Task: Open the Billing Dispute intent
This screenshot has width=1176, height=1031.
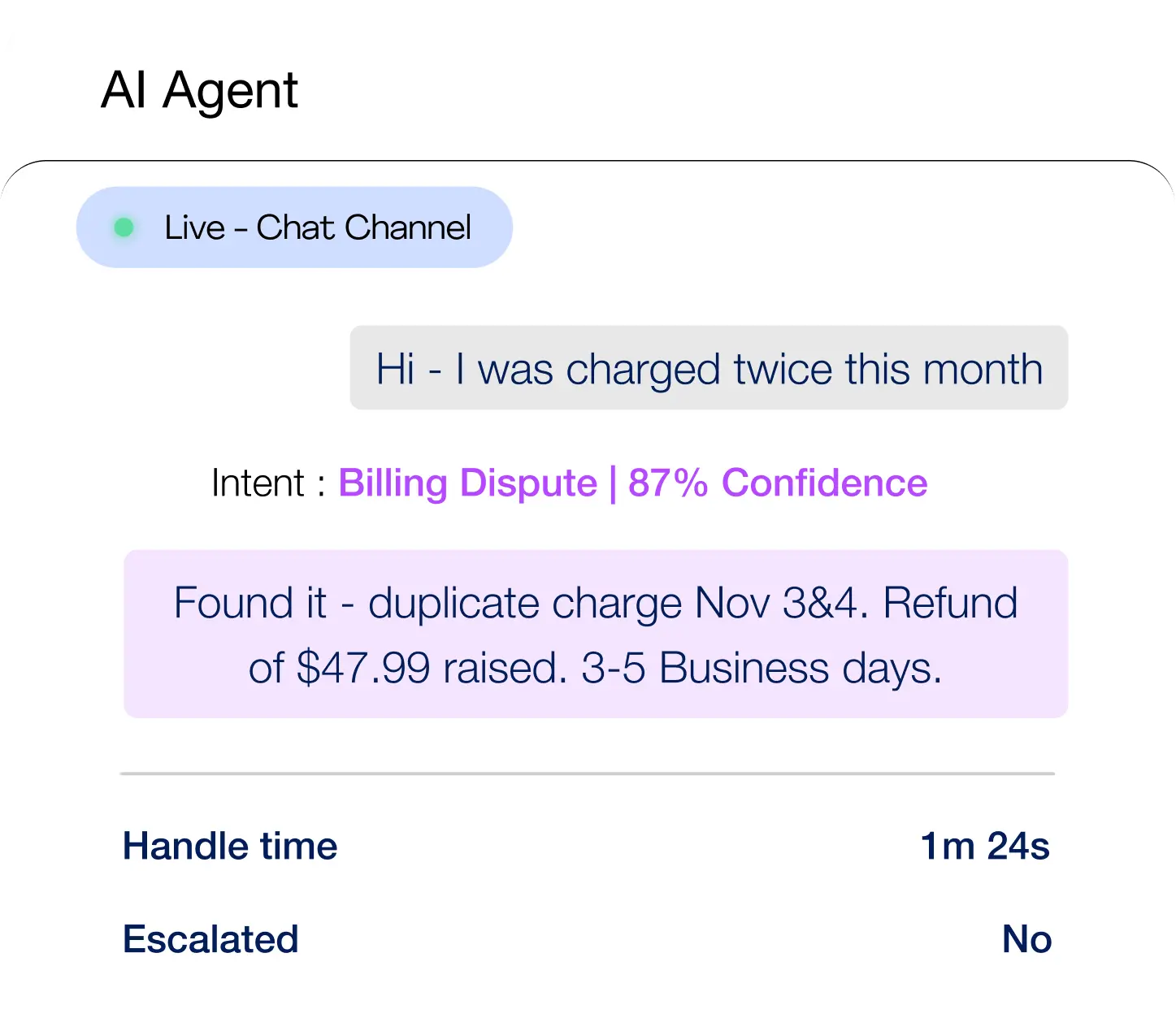Action: point(467,483)
